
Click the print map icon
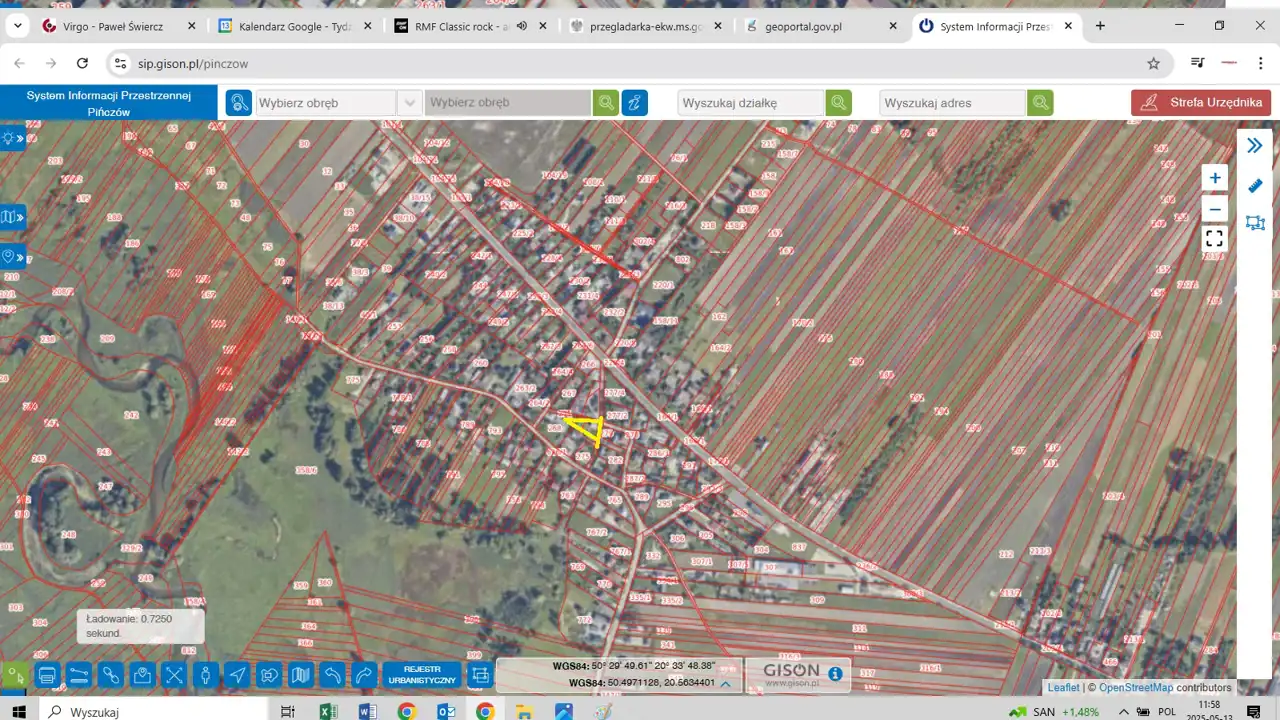(46, 675)
